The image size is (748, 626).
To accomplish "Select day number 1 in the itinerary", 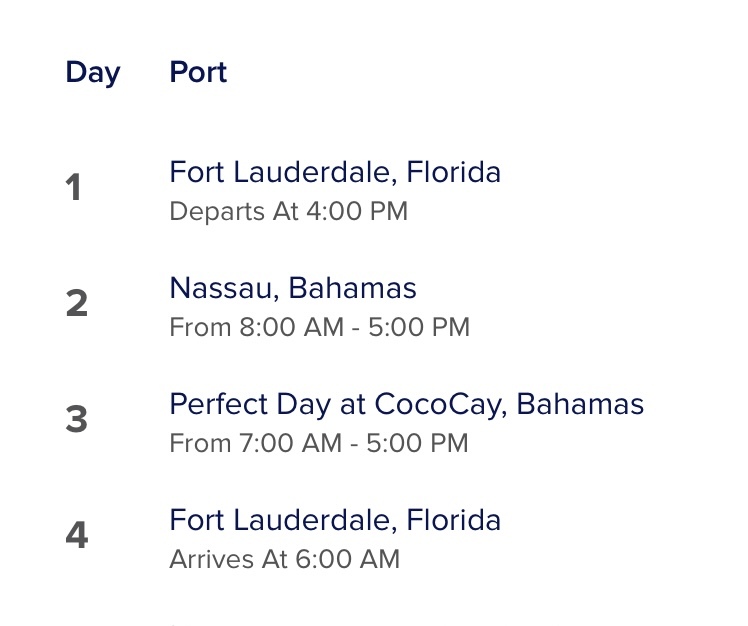I will click(73, 188).
